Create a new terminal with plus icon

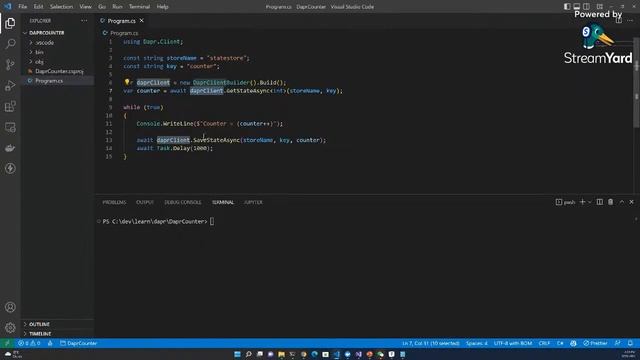[582, 202]
